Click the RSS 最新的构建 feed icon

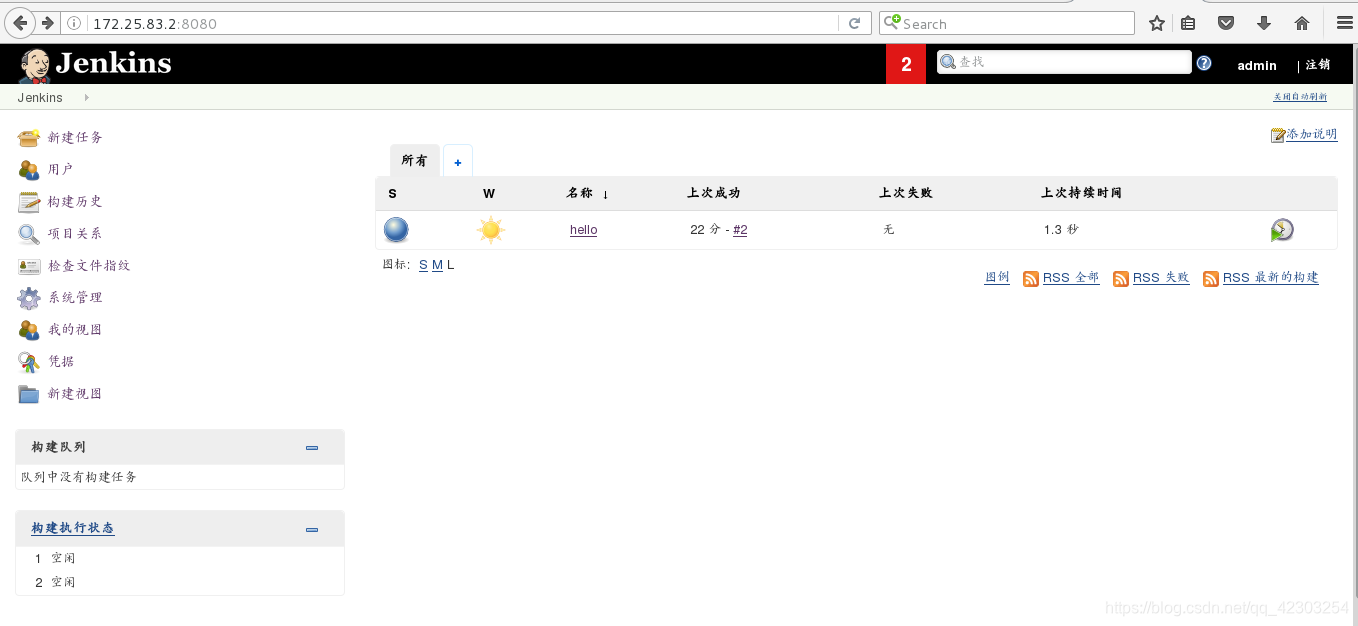coord(1211,279)
